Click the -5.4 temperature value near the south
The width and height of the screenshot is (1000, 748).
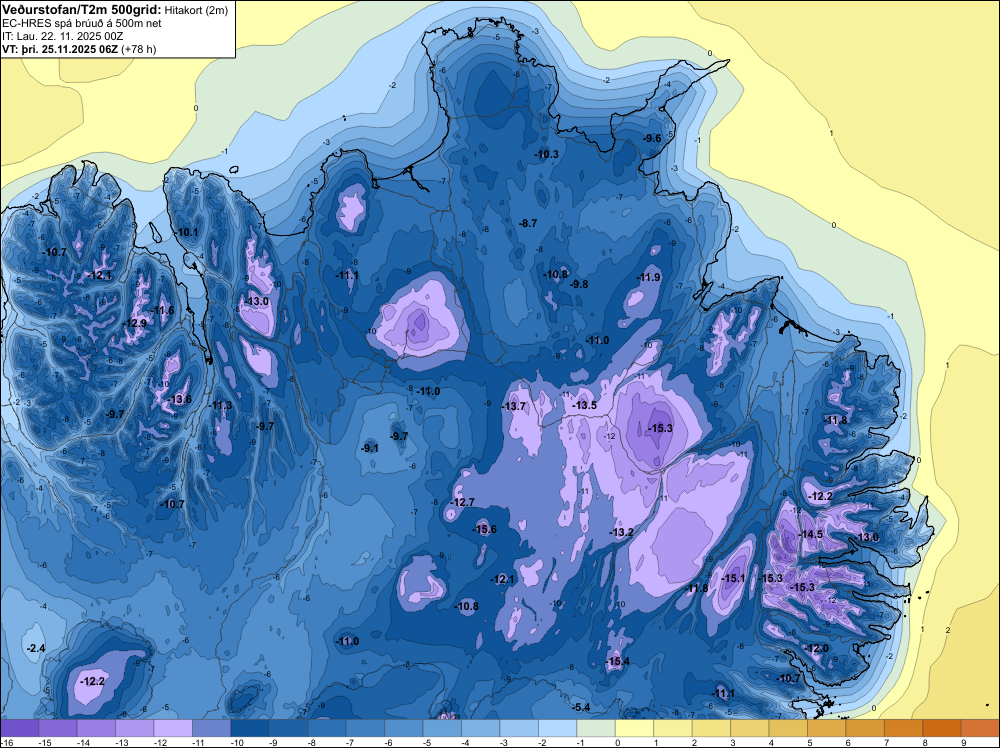point(580,708)
